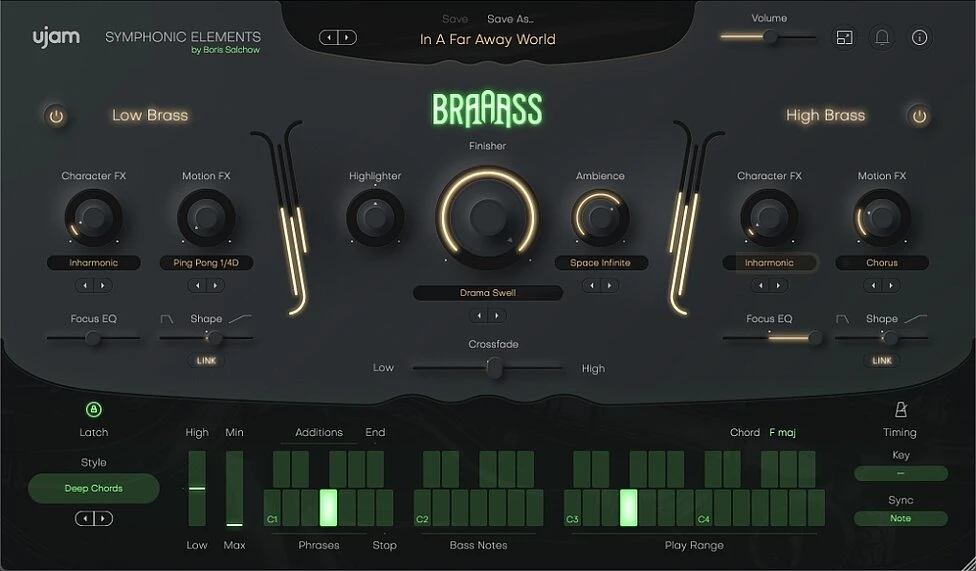Open the Space Infinite ambience dropdown

point(600,263)
